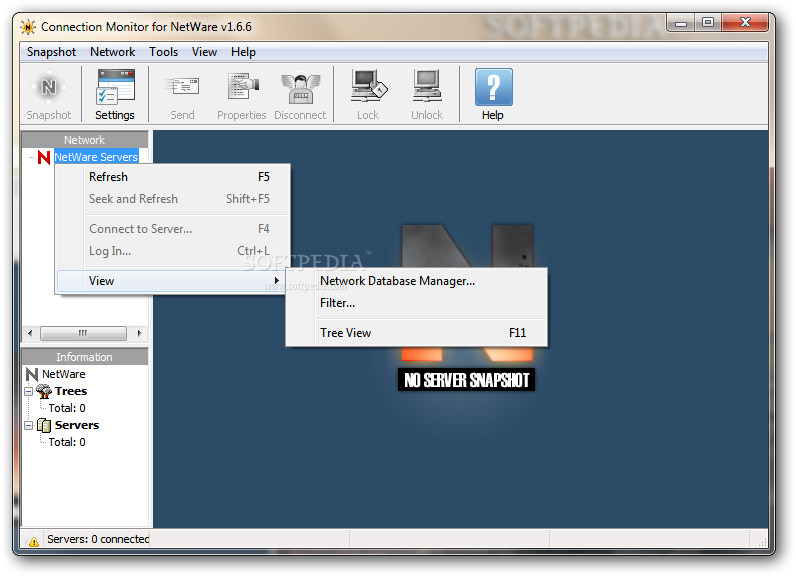
Task: Select the NetWare item in Information panel
Action: [63, 375]
